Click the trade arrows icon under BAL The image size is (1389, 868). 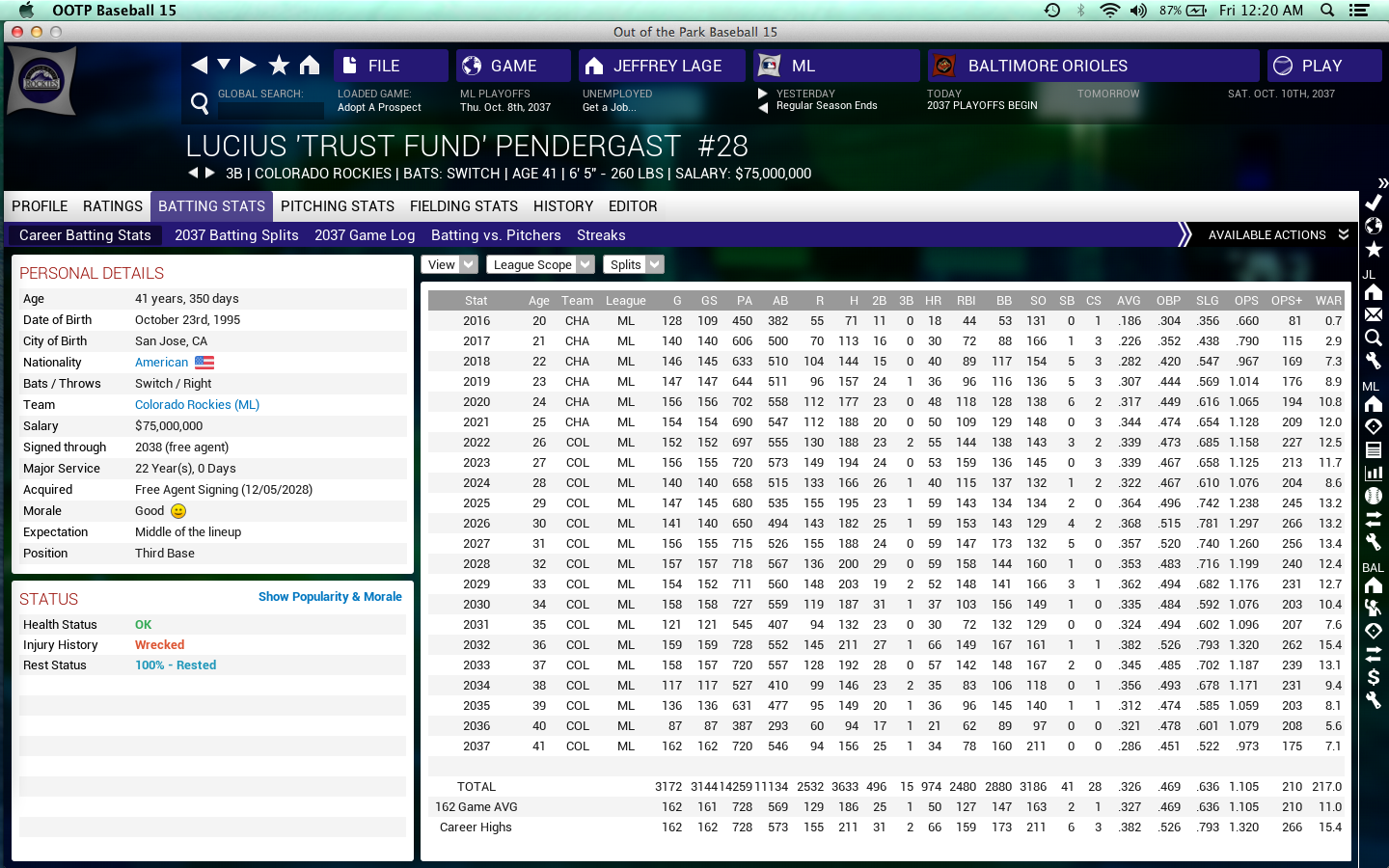coord(1374,654)
